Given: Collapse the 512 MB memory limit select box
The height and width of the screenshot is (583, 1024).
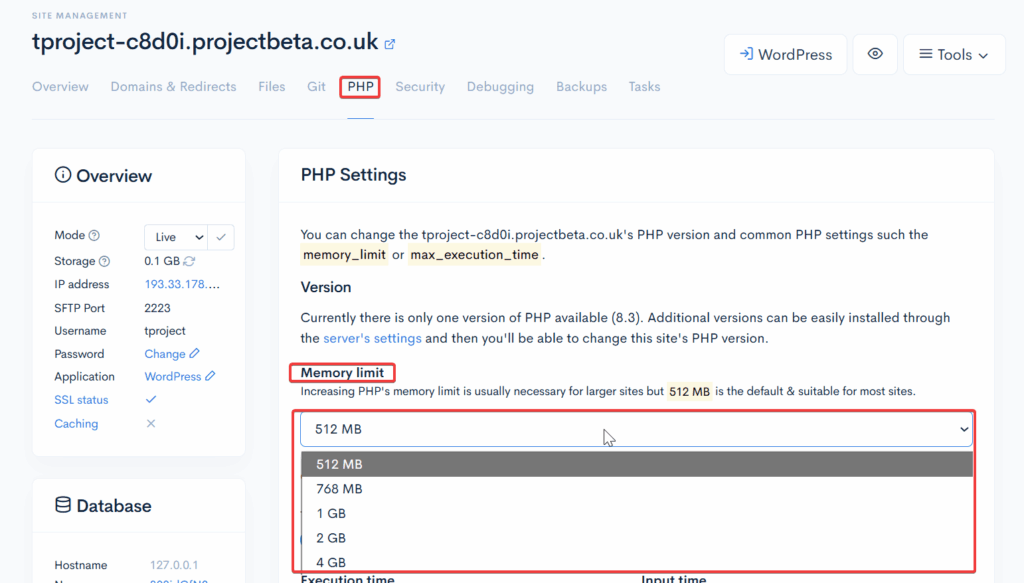Looking at the screenshot, I should coord(636,429).
